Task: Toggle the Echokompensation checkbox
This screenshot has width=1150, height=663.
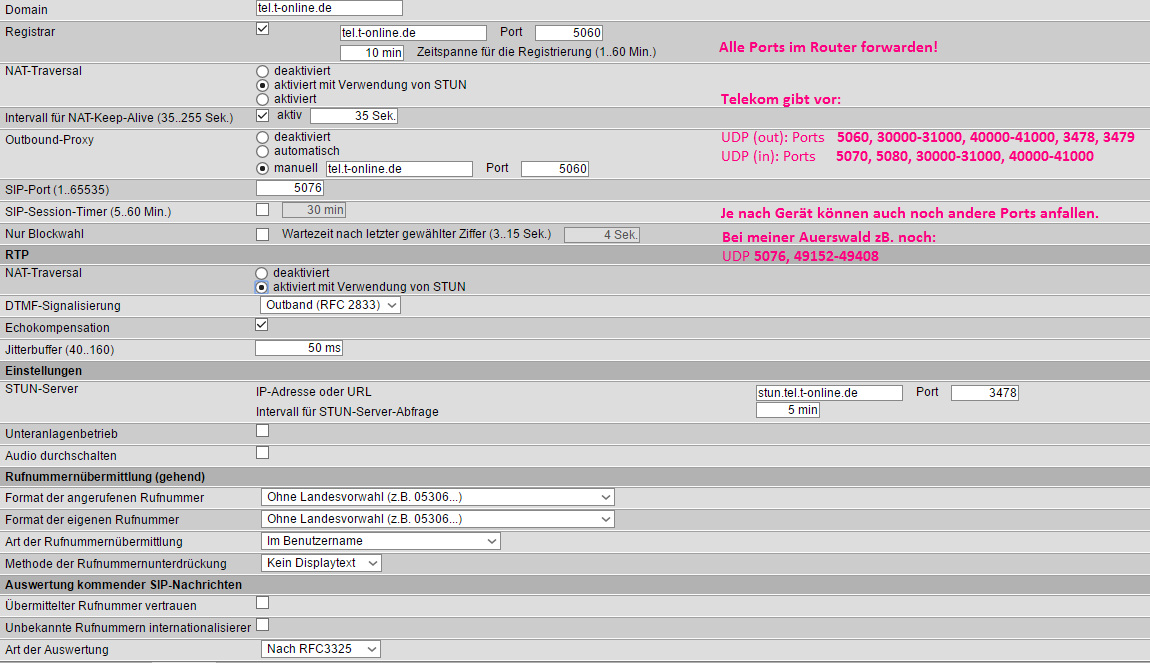Action: (x=262, y=324)
